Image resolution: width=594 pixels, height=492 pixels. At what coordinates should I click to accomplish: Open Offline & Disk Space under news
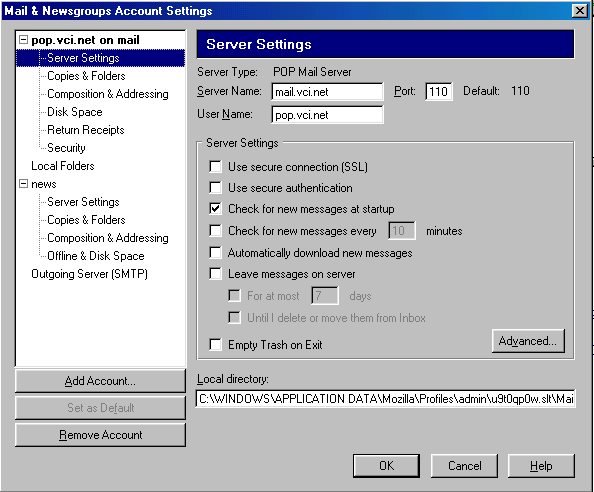(x=96, y=256)
